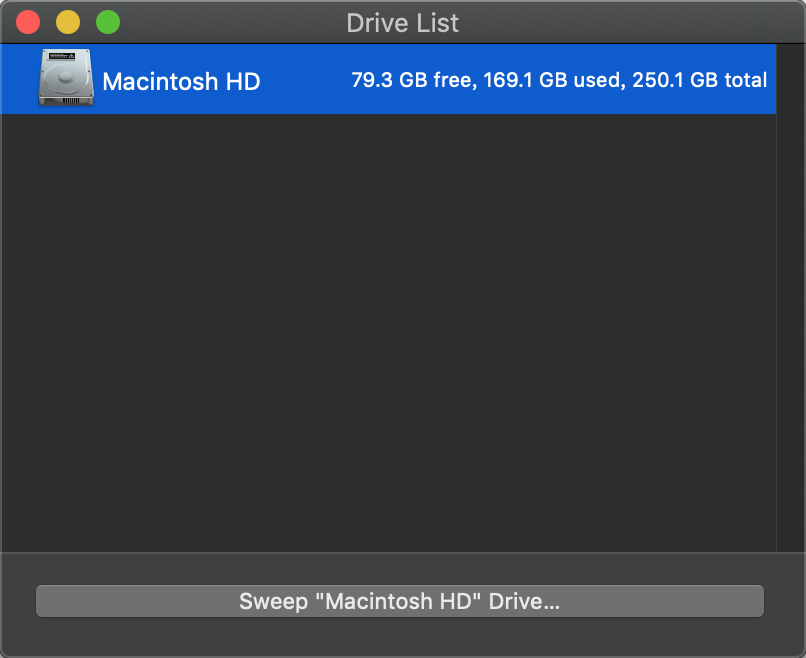The image size is (806, 658).
Task: Click the 79.3 GB free storage text
Action: 411,80
